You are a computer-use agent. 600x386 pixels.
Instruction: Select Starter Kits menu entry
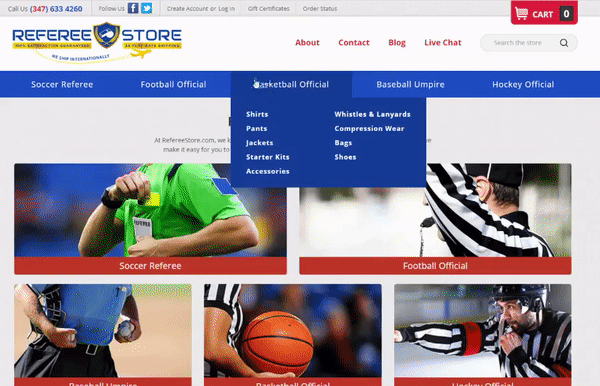[x=267, y=157]
